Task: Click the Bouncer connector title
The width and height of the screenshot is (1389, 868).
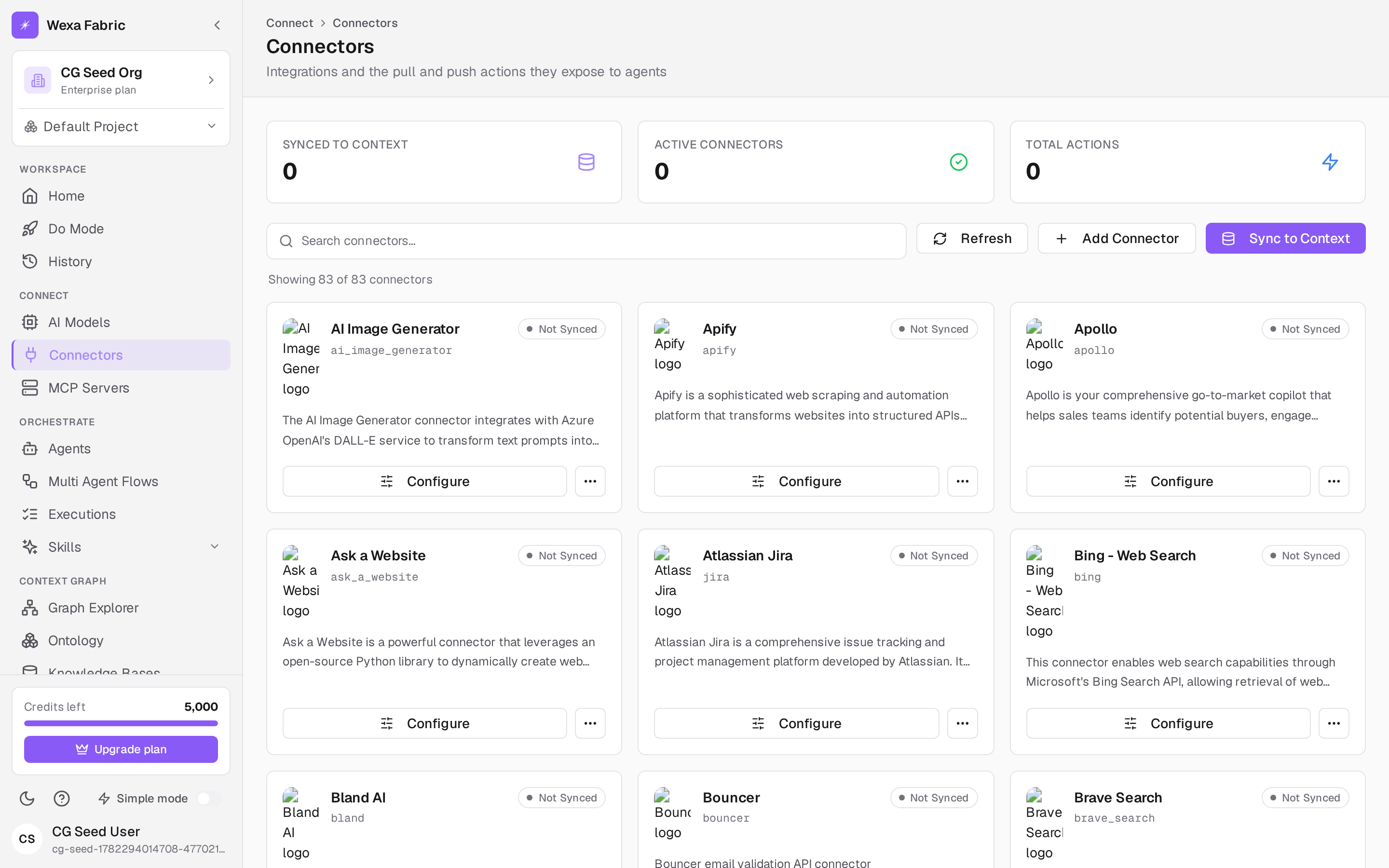Action: click(731, 798)
